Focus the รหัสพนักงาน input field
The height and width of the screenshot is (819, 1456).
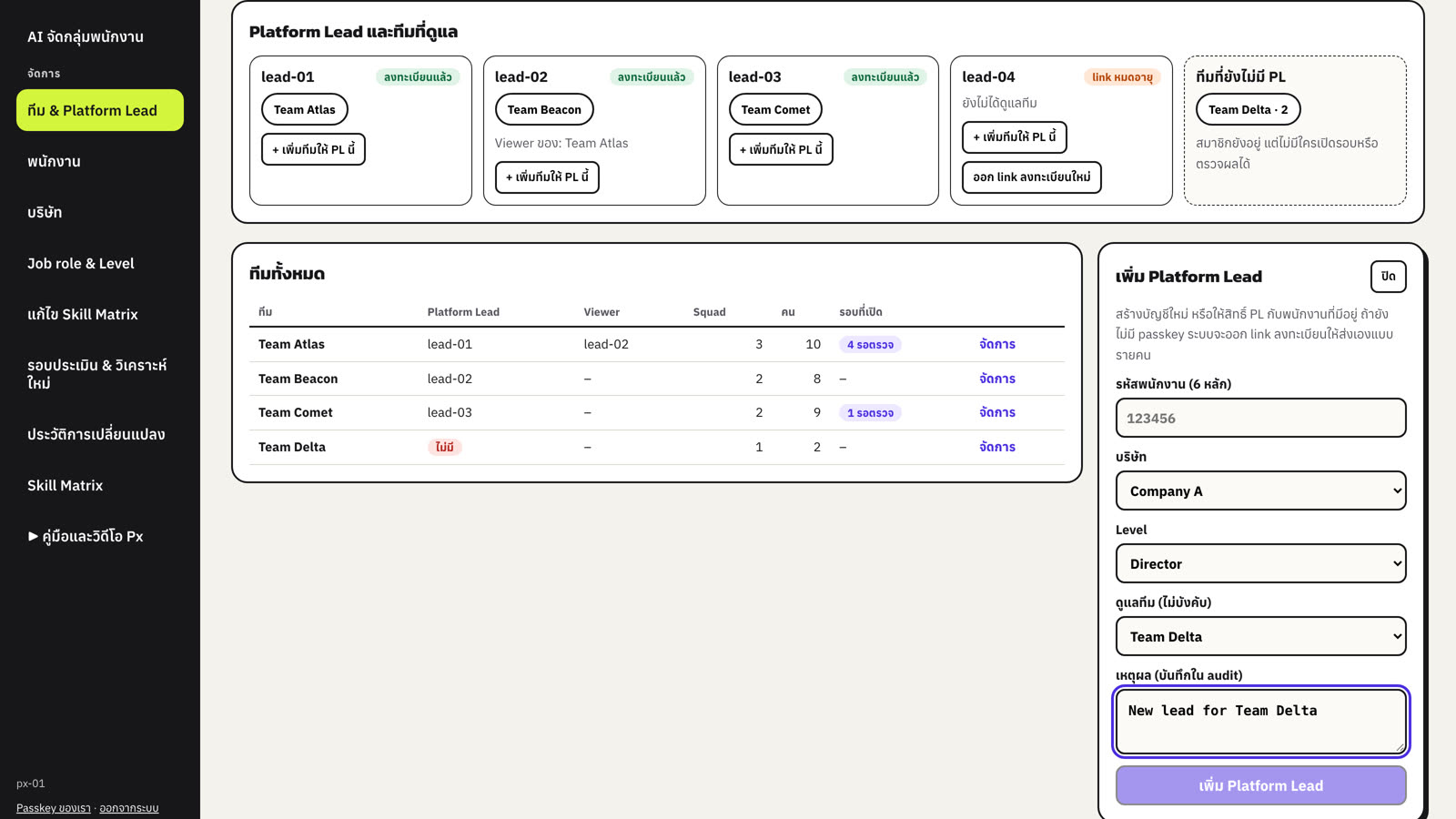(1261, 418)
